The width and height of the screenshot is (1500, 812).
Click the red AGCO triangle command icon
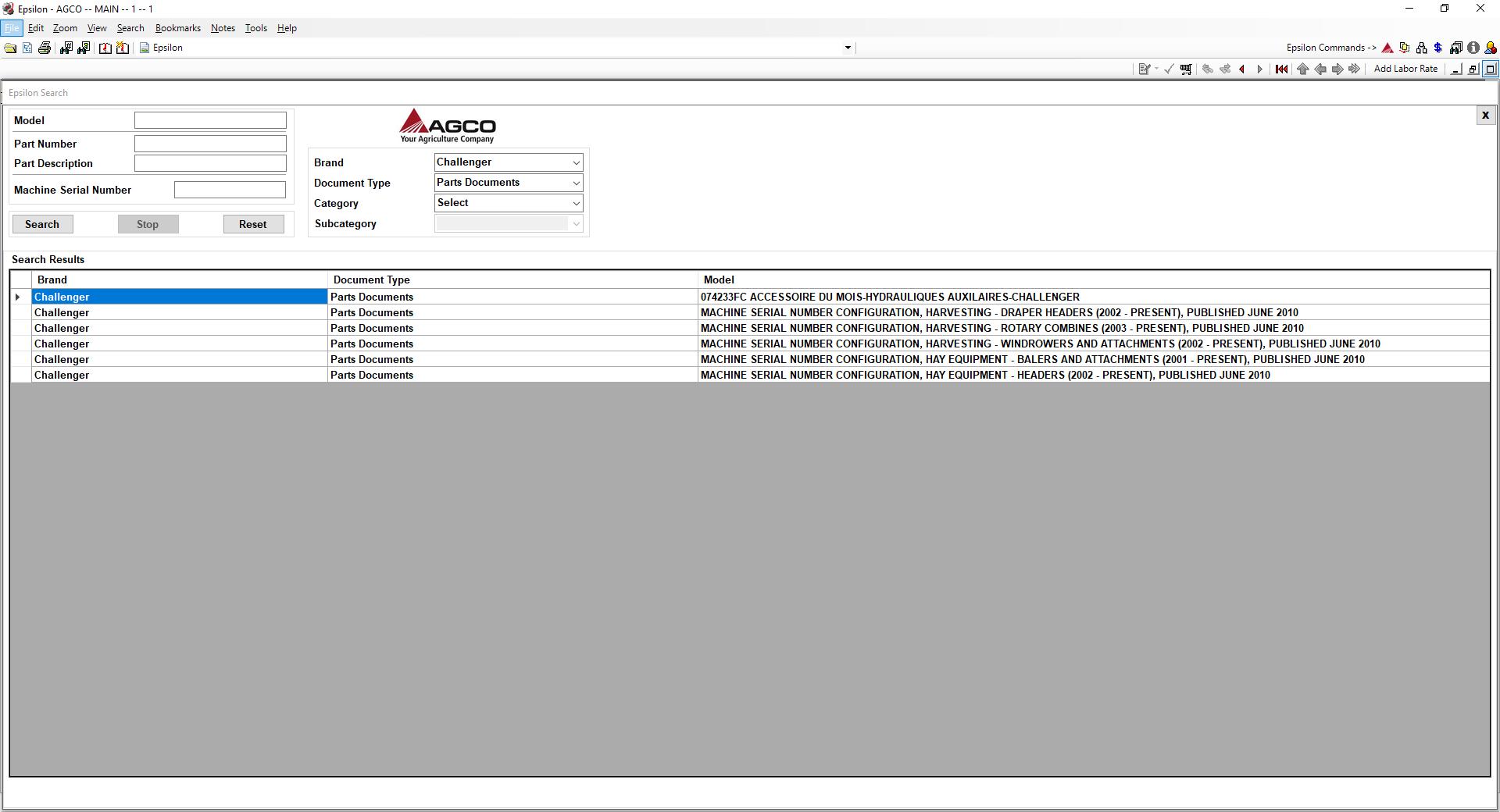1387,48
